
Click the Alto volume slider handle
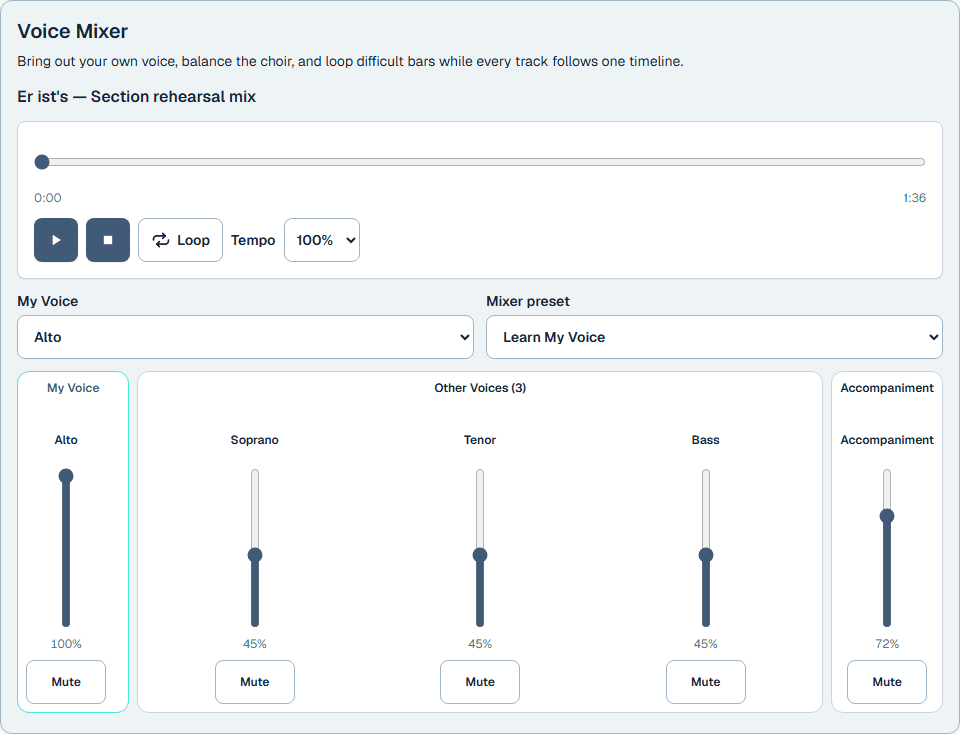[66, 476]
